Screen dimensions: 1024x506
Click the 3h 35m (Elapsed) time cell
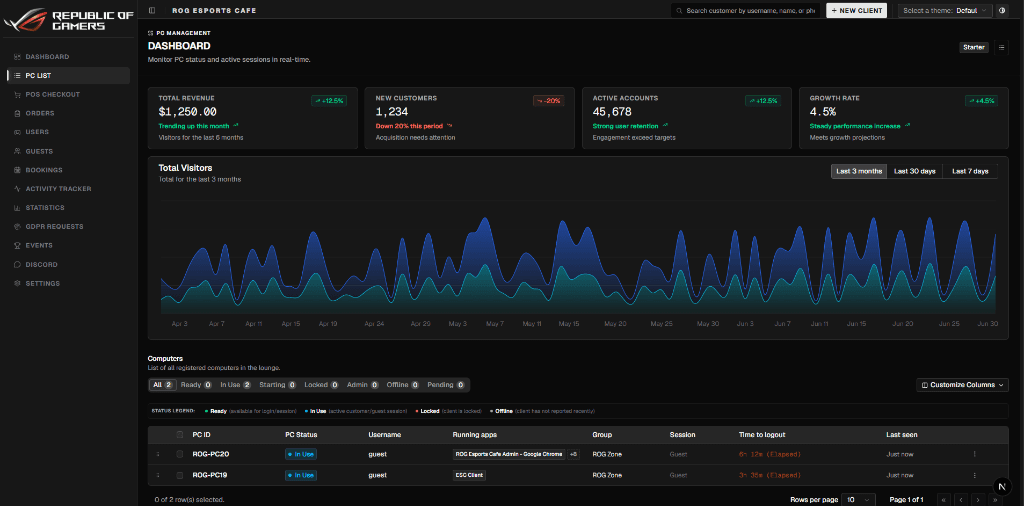[x=769, y=475]
